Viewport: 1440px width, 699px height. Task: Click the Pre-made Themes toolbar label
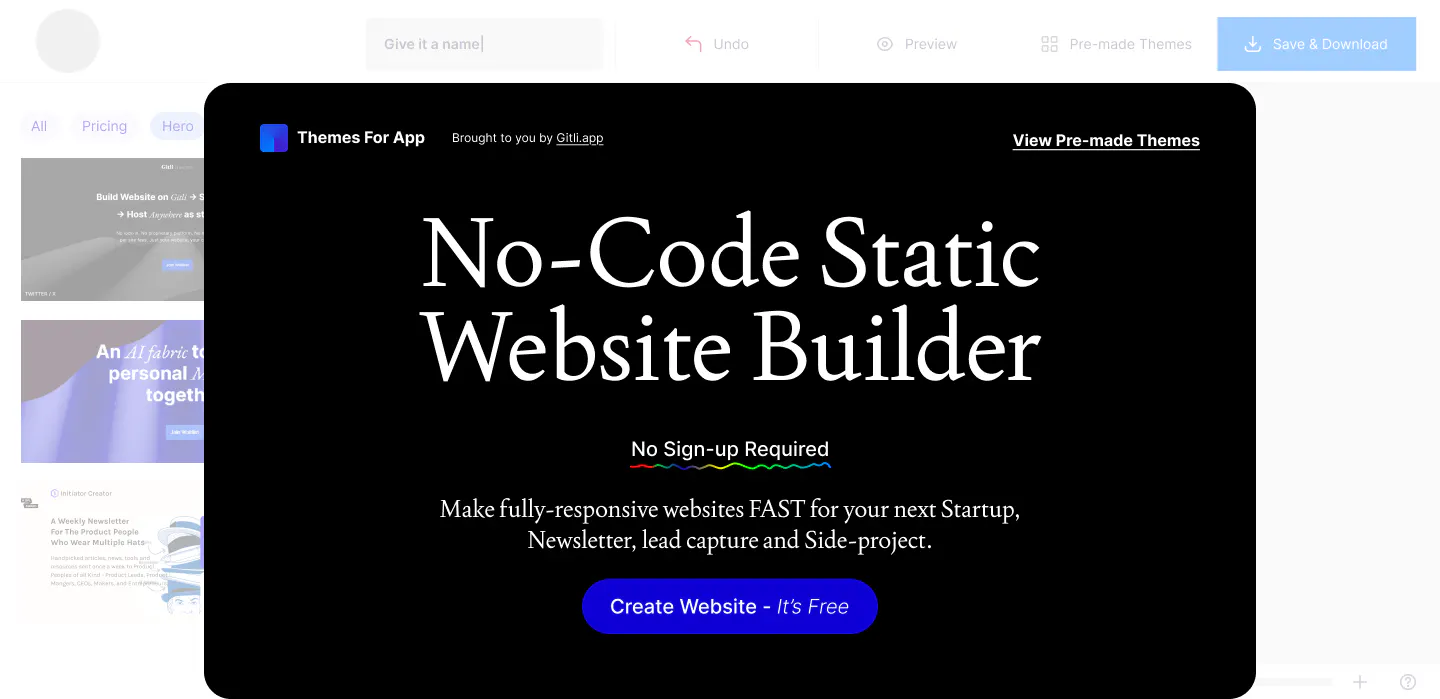1131,44
